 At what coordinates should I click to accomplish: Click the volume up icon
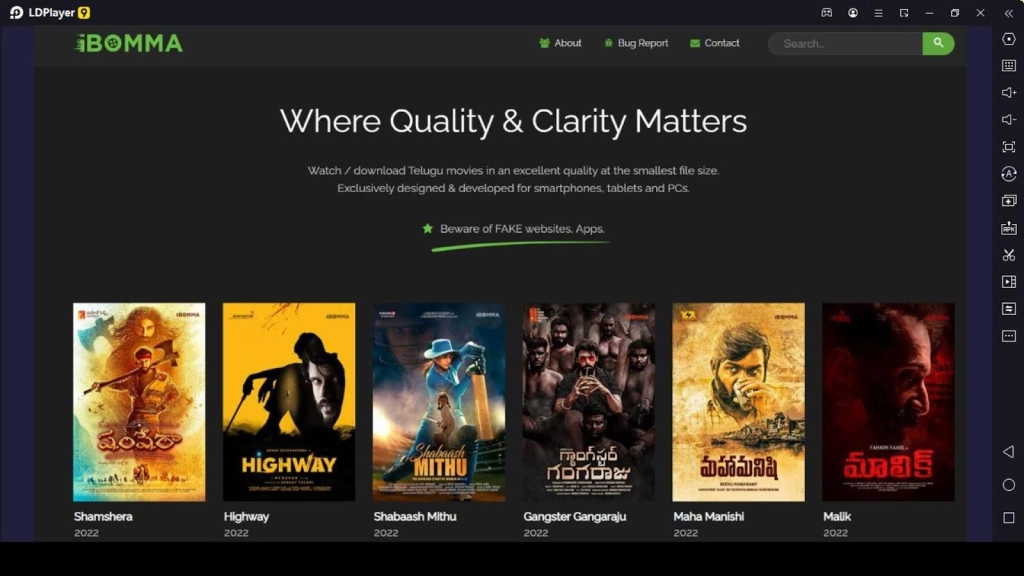(1009, 93)
